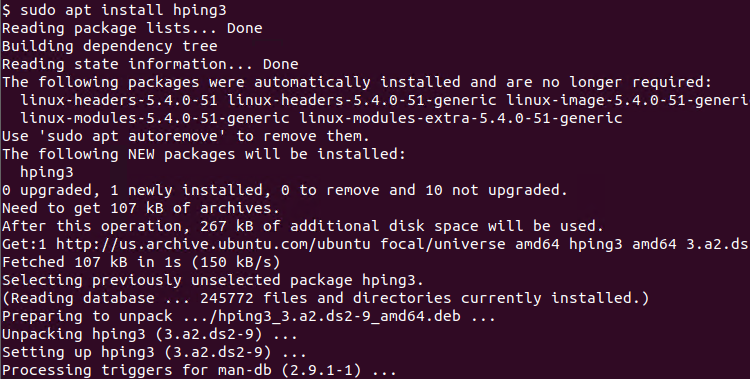
Task: Click the 'sudo apt autoremove' quoted text
Action: tap(132, 136)
